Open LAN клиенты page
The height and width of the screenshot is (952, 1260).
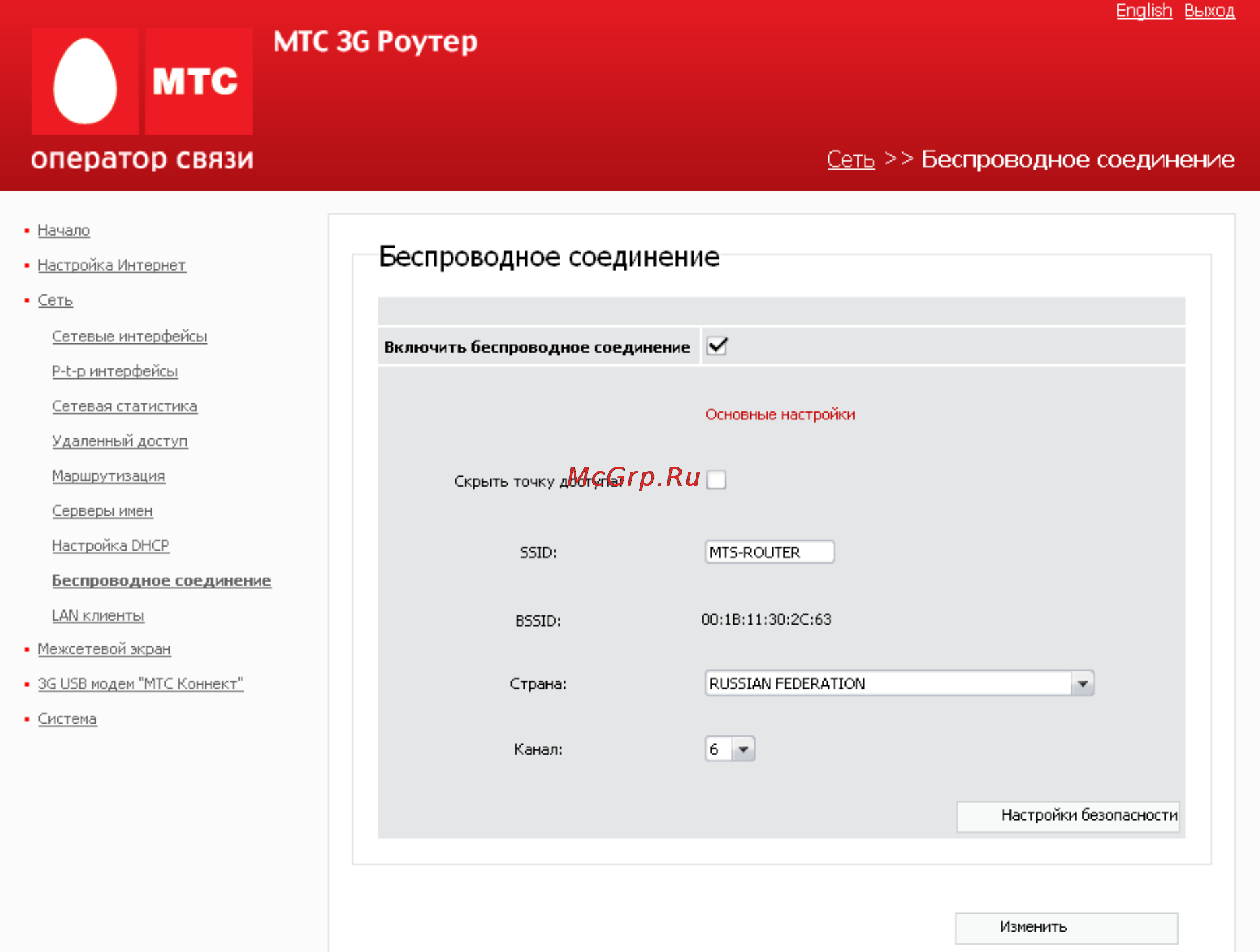click(98, 615)
